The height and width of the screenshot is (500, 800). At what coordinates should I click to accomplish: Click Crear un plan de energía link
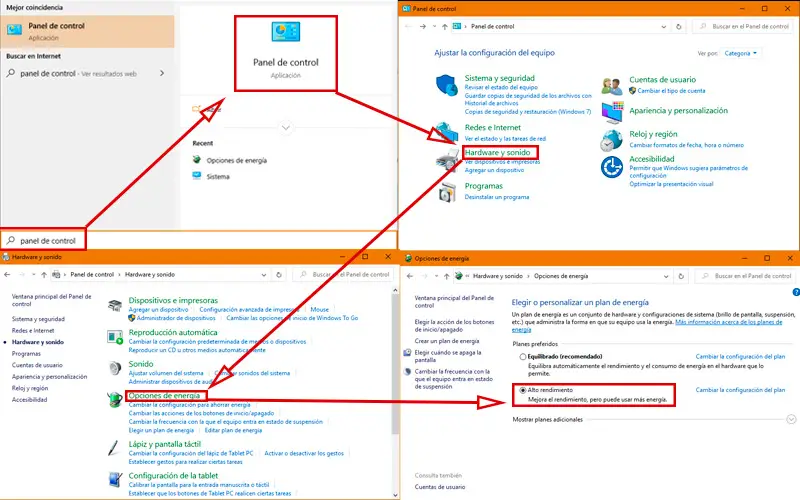point(447,341)
